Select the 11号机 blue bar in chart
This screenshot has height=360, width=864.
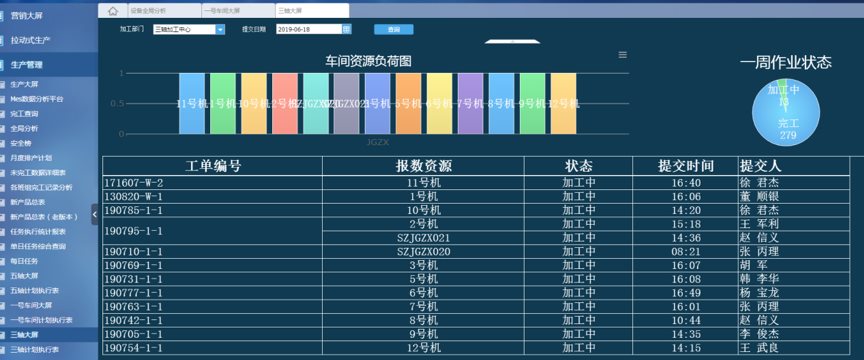coord(192,104)
